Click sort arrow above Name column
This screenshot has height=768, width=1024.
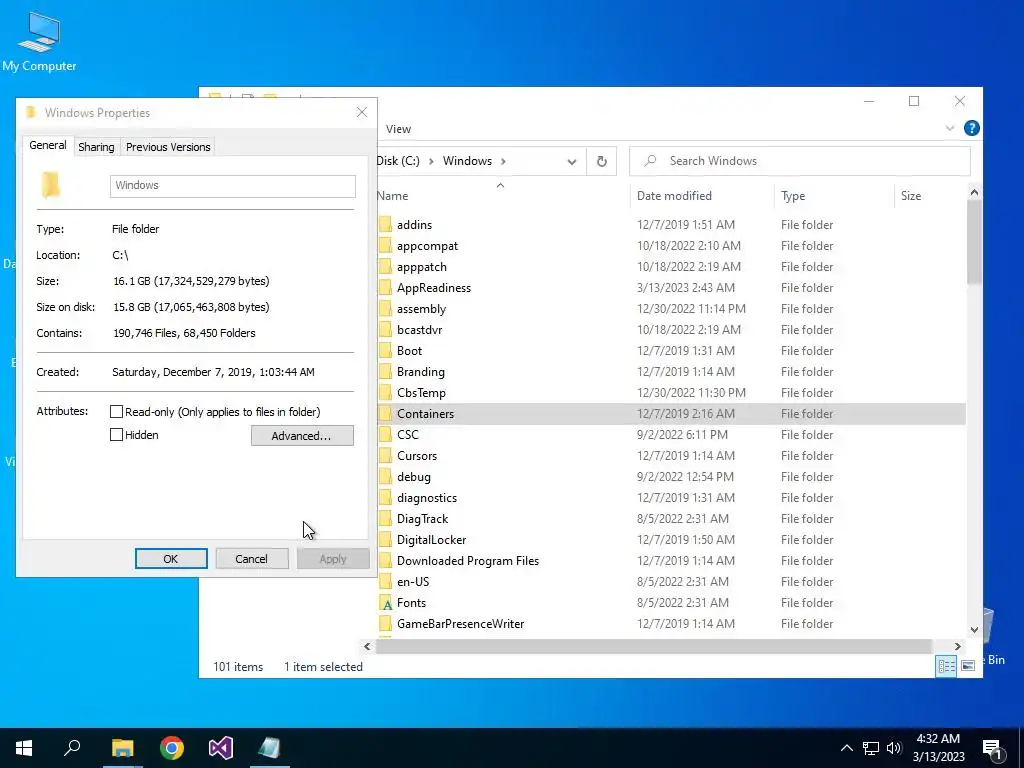500,185
